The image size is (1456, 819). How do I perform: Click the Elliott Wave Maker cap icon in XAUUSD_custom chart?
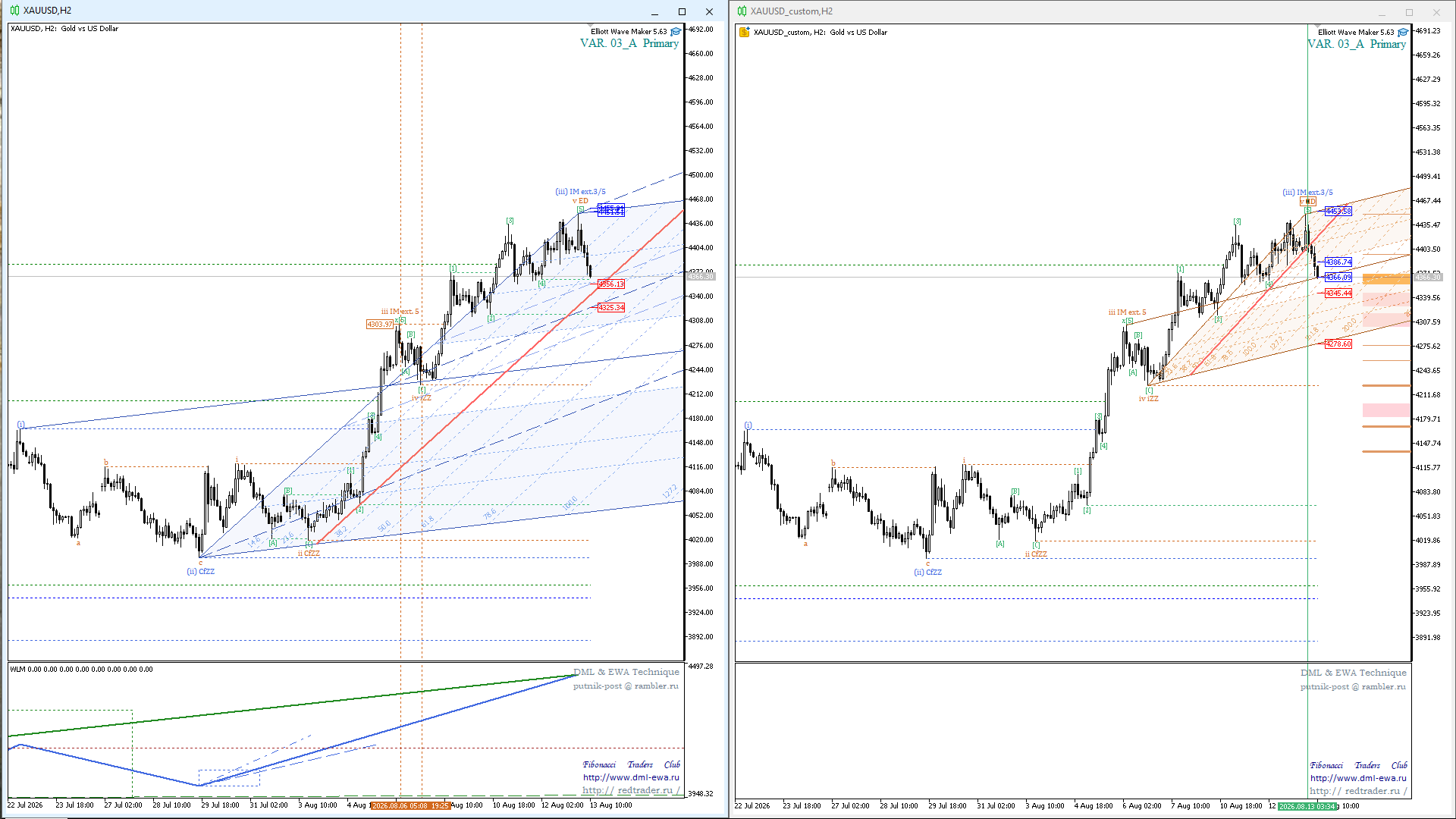click(x=1403, y=33)
